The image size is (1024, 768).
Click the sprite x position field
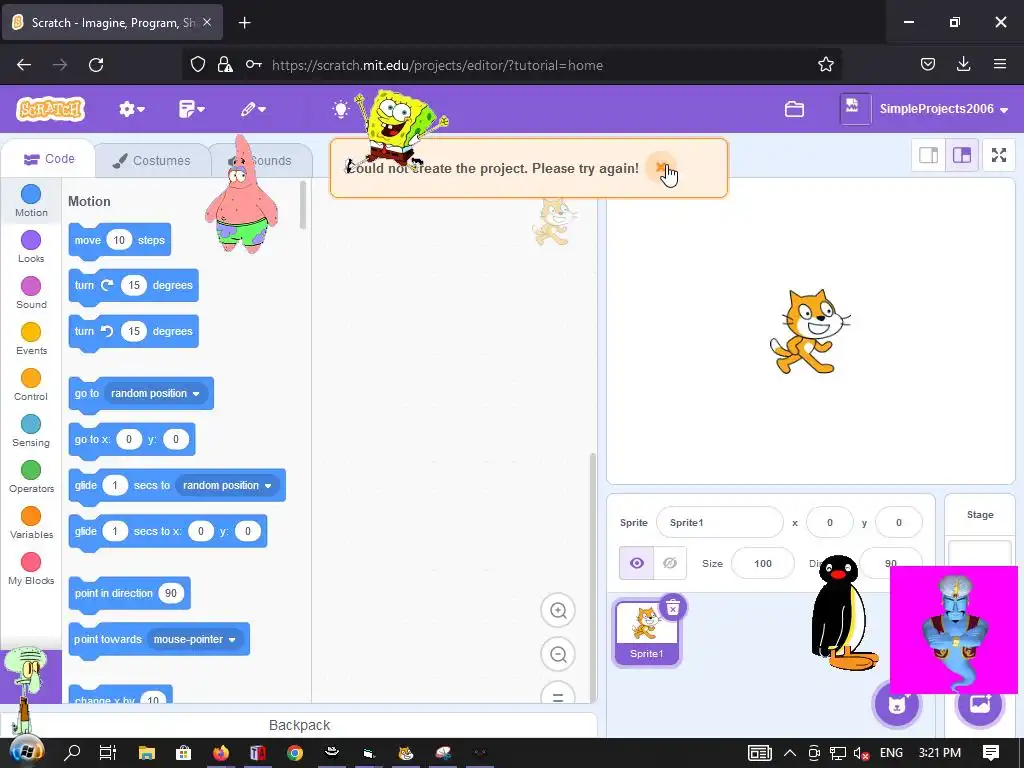tap(829, 522)
